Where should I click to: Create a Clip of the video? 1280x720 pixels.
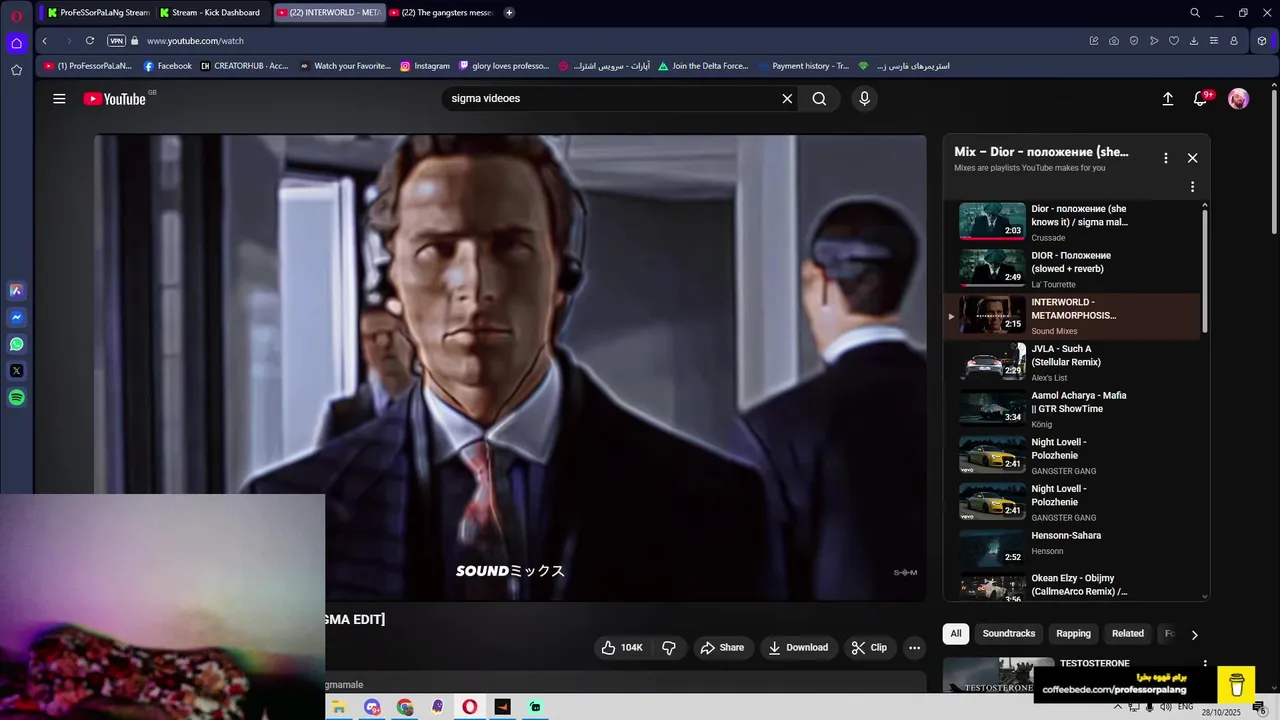click(x=869, y=648)
